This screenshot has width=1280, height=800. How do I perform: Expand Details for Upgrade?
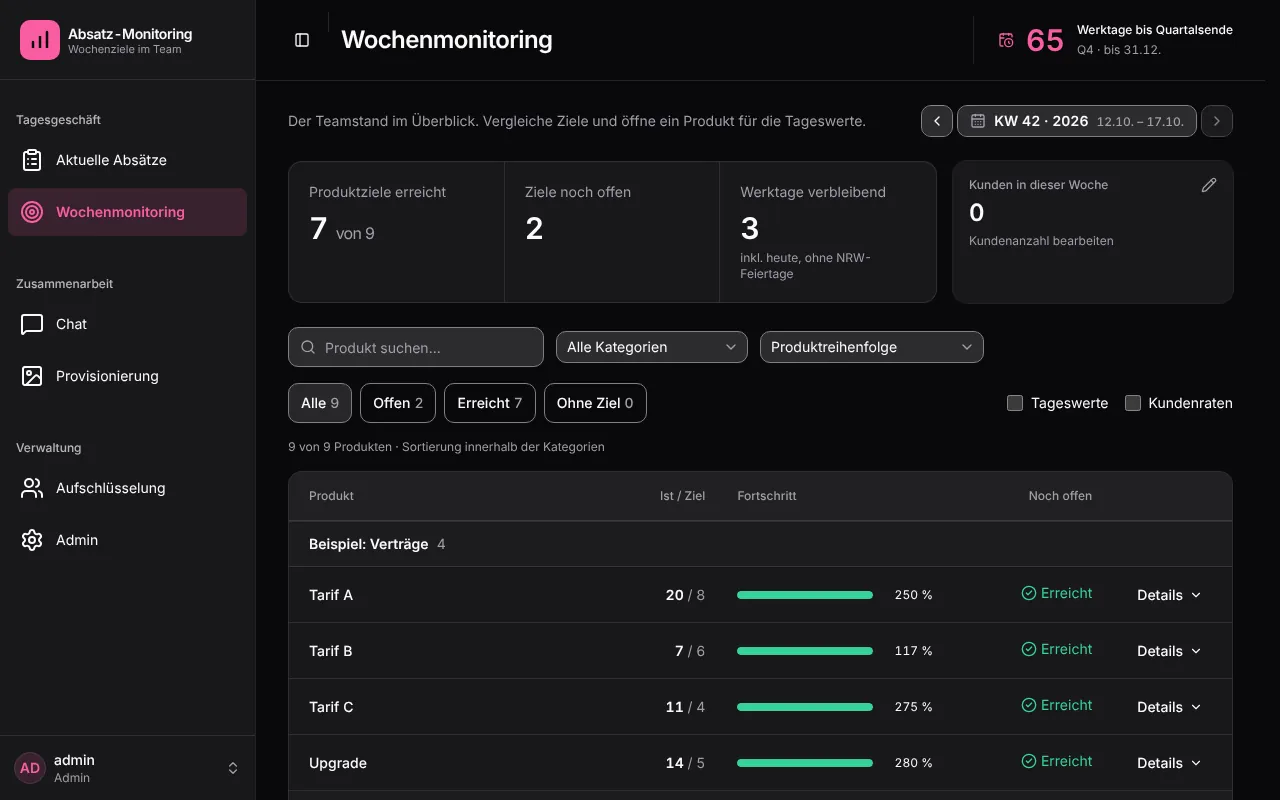point(1169,763)
